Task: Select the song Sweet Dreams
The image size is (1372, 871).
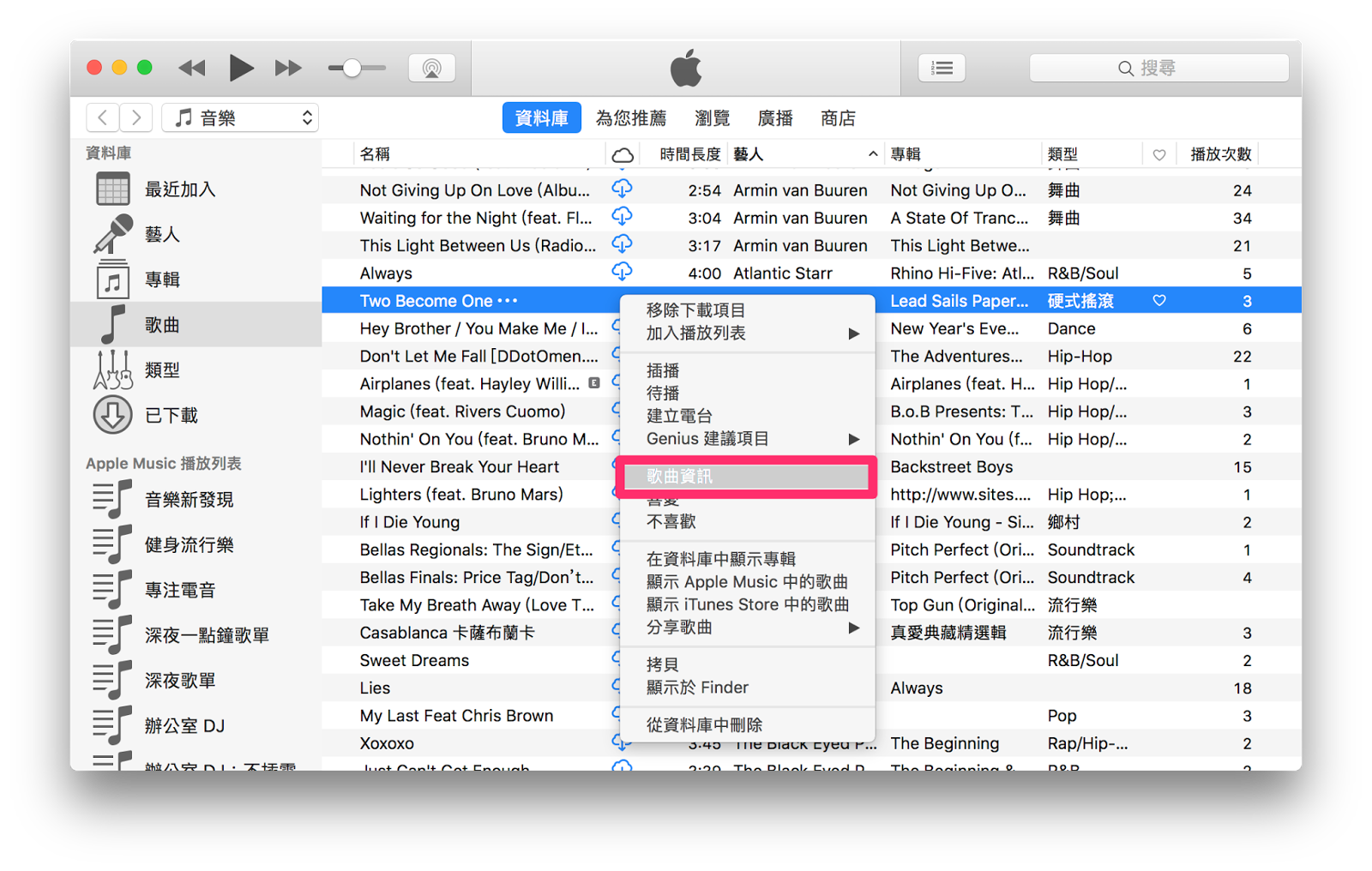Action: point(414,660)
